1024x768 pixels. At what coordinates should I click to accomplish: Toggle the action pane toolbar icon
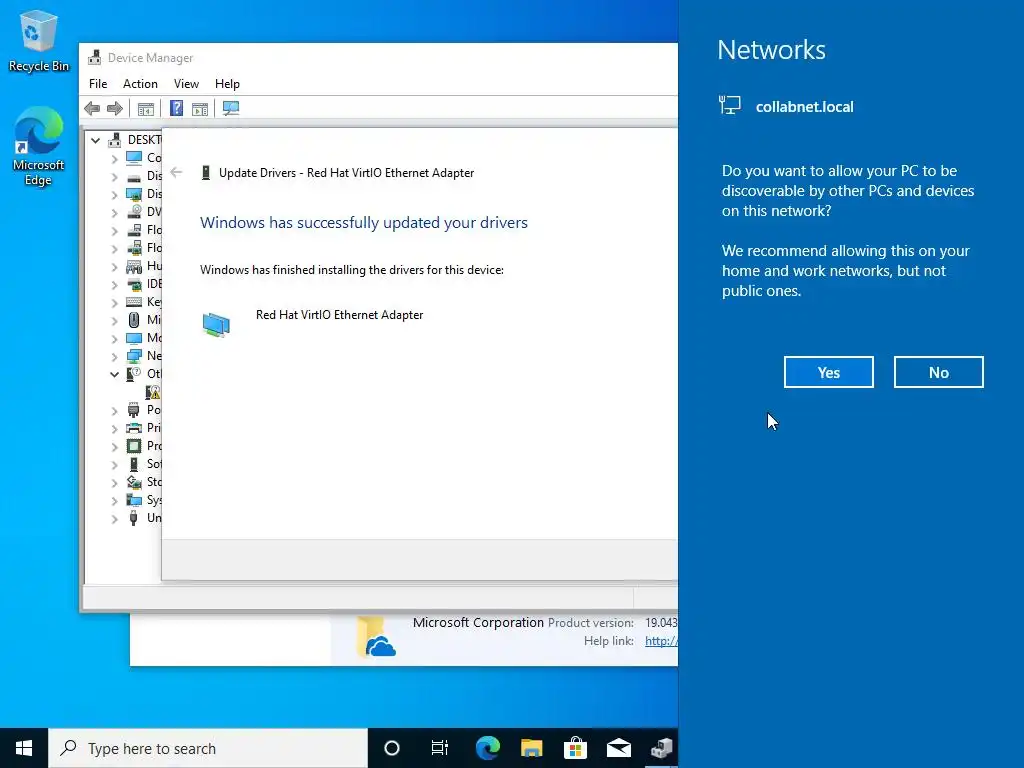[200, 108]
